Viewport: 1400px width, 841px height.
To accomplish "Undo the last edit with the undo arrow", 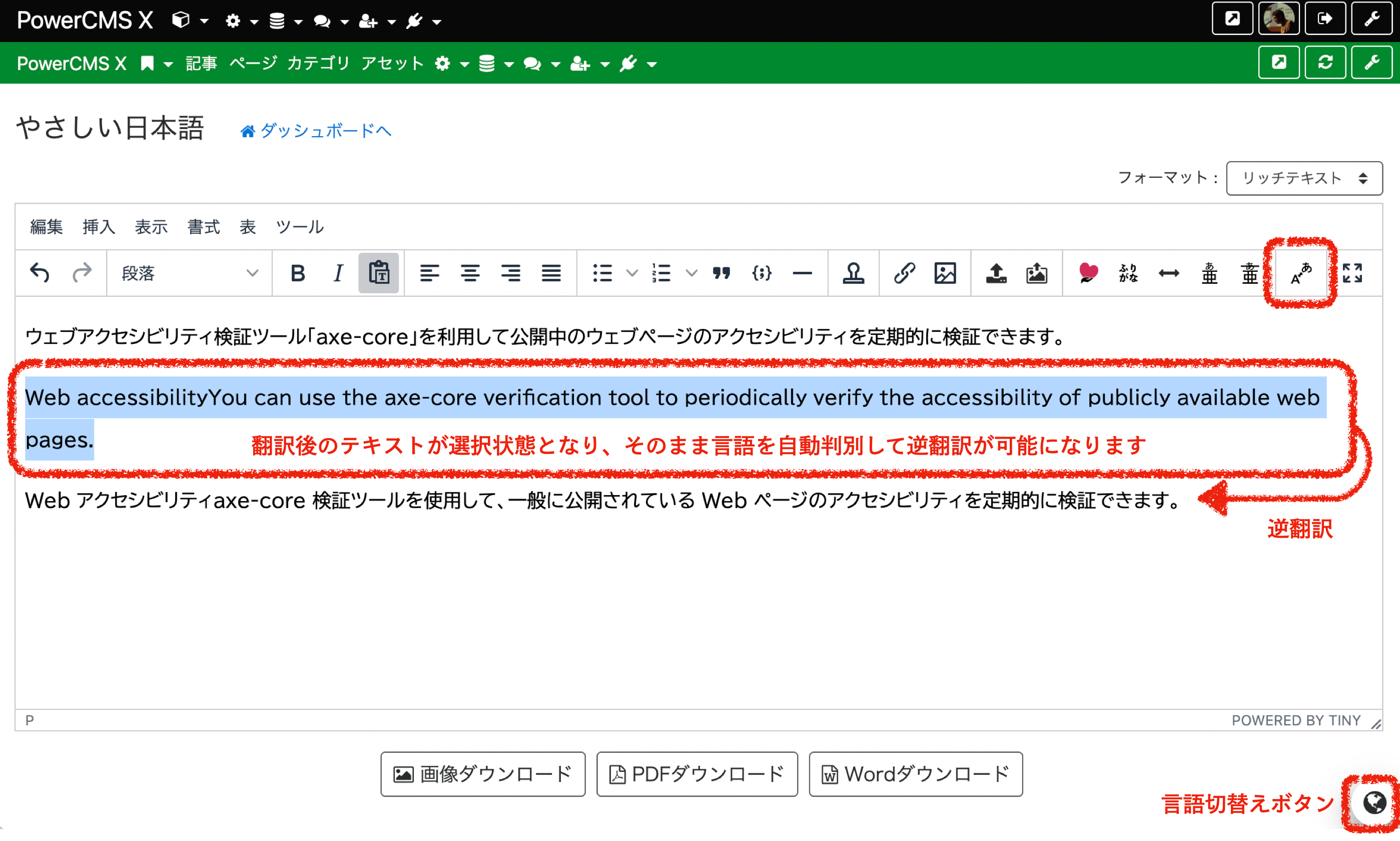I will point(39,273).
